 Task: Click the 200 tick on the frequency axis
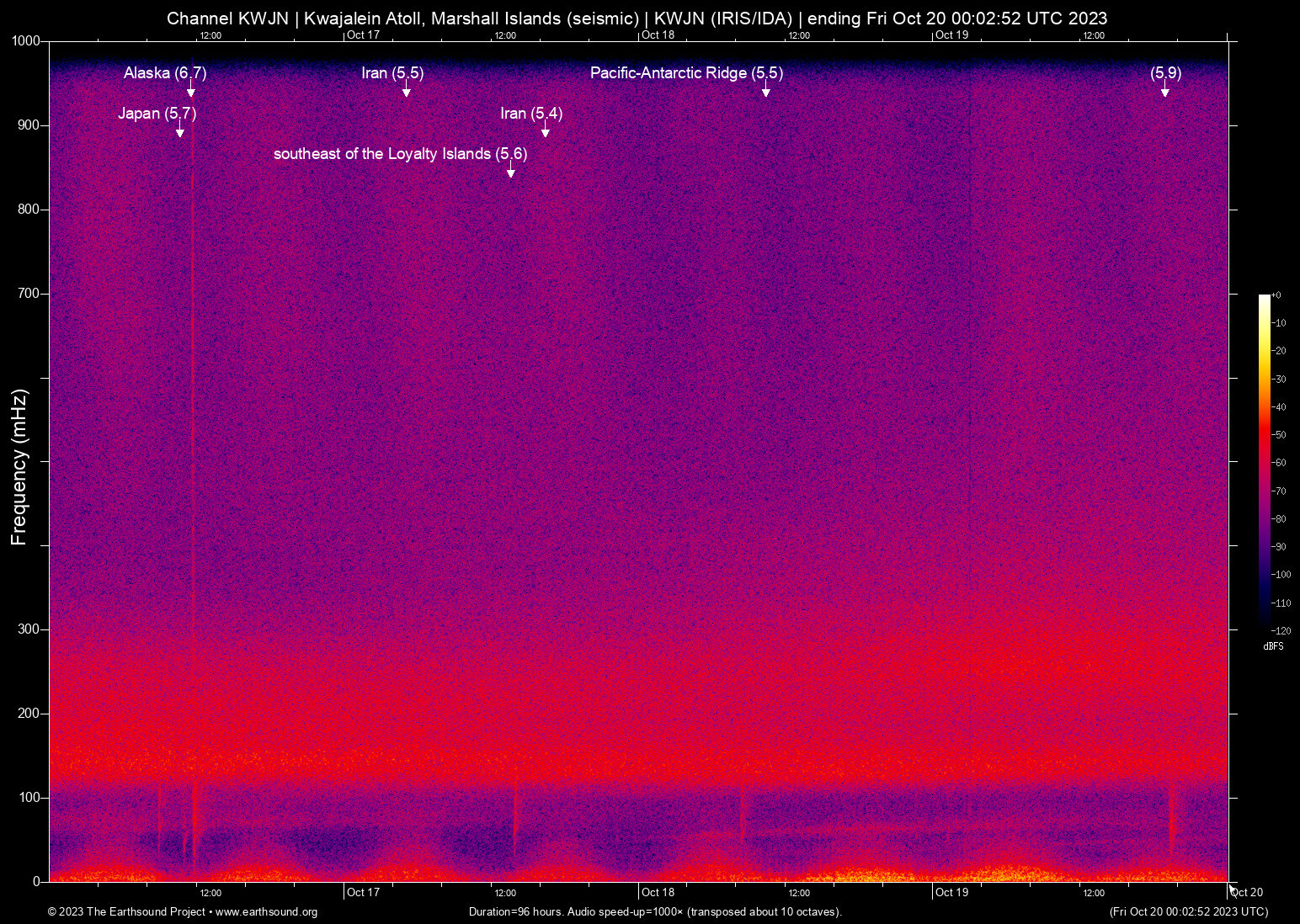click(29, 714)
